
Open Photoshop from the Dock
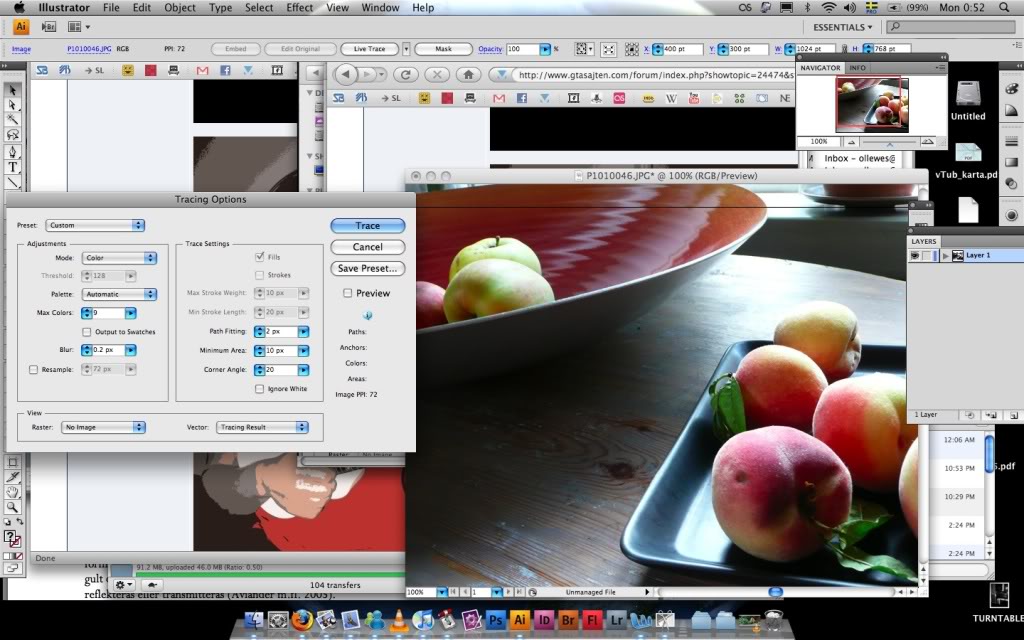click(x=495, y=620)
